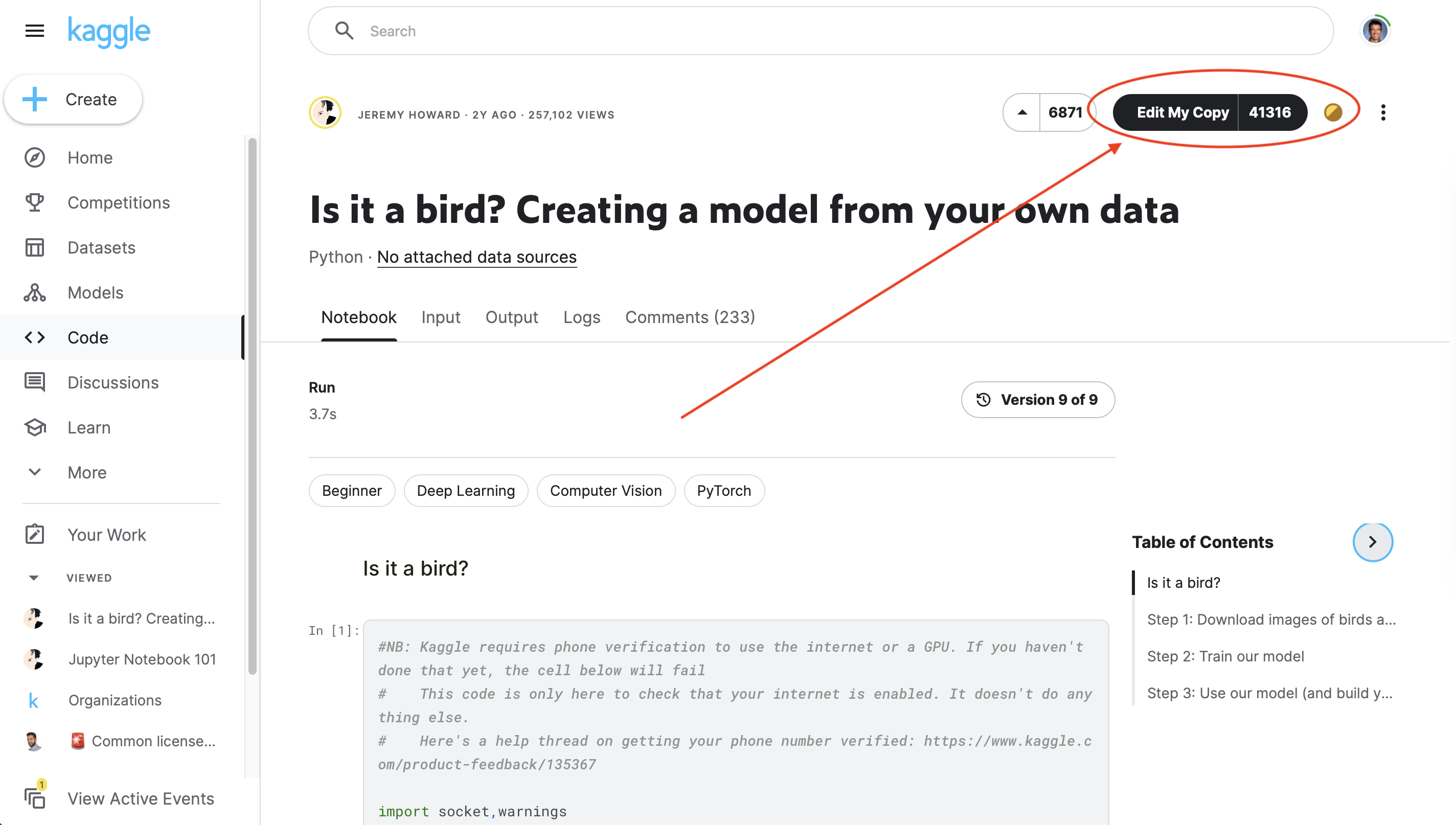Click the search magnifier icon
The image size is (1456, 825).
pyautogui.click(x=344, y=31)
